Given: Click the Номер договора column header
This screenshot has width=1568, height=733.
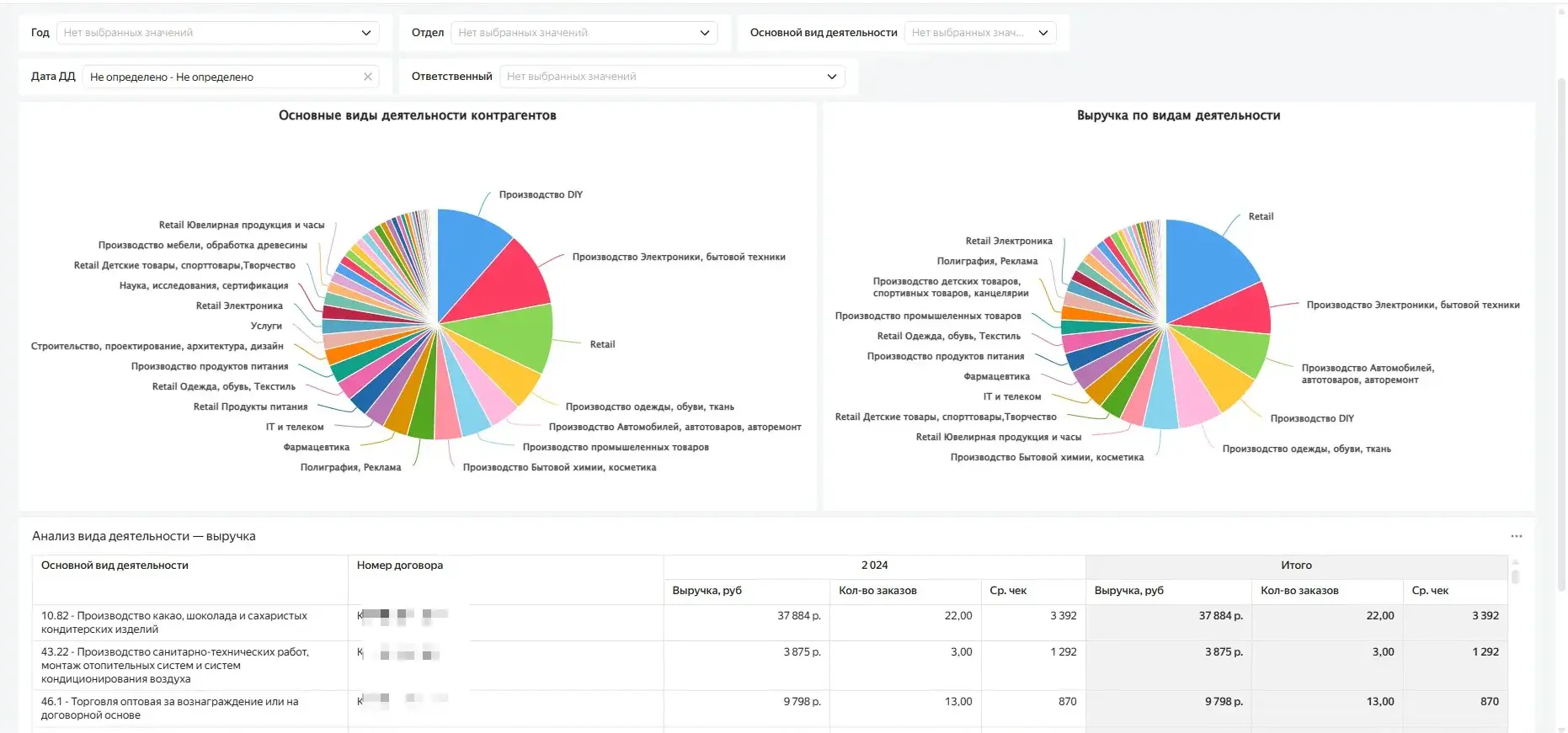Looking at the screenshot, I should click(400, 566).
